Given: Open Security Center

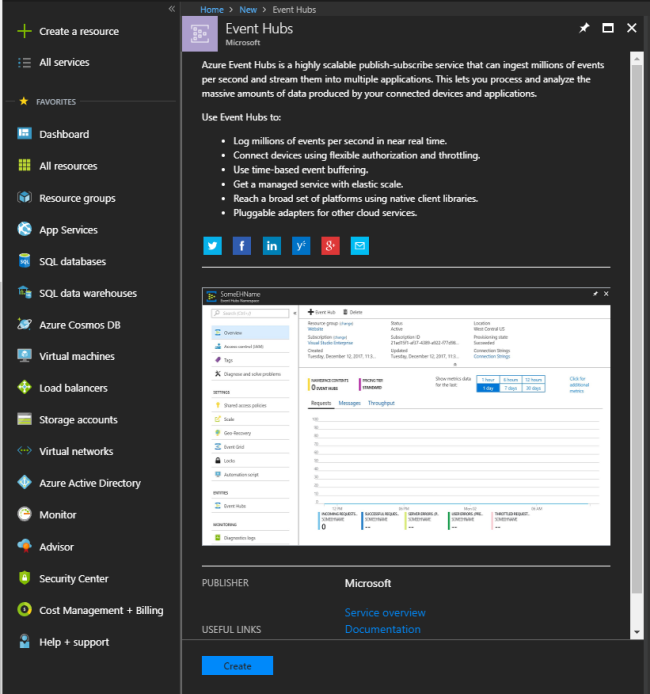Looking at the screenshot, I should (62, 578).
